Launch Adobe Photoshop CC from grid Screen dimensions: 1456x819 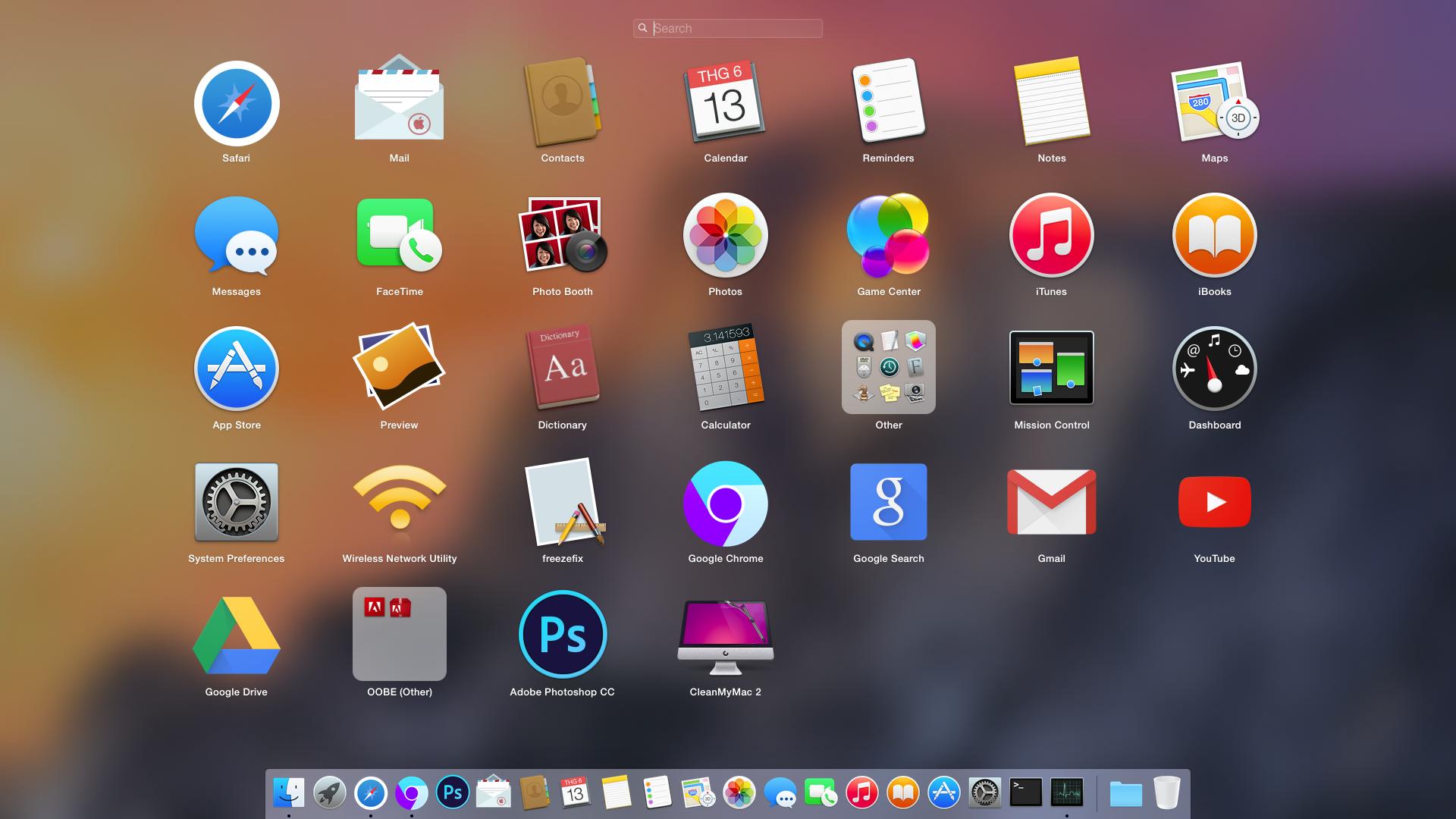(x=563, y=634)
